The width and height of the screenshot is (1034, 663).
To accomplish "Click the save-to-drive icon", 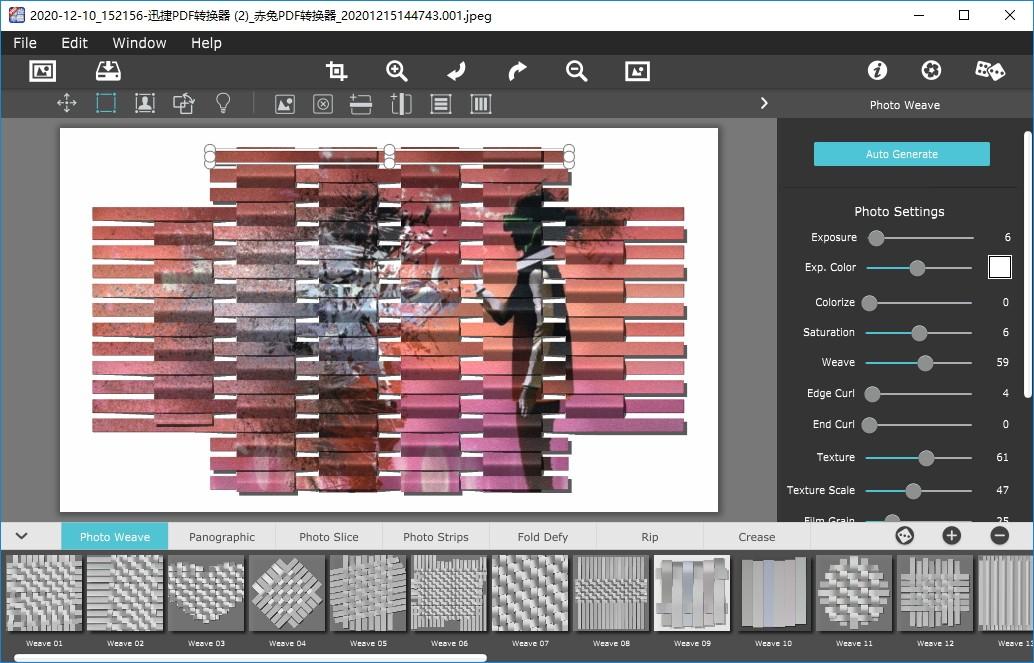I will click(x=108, y=71).
